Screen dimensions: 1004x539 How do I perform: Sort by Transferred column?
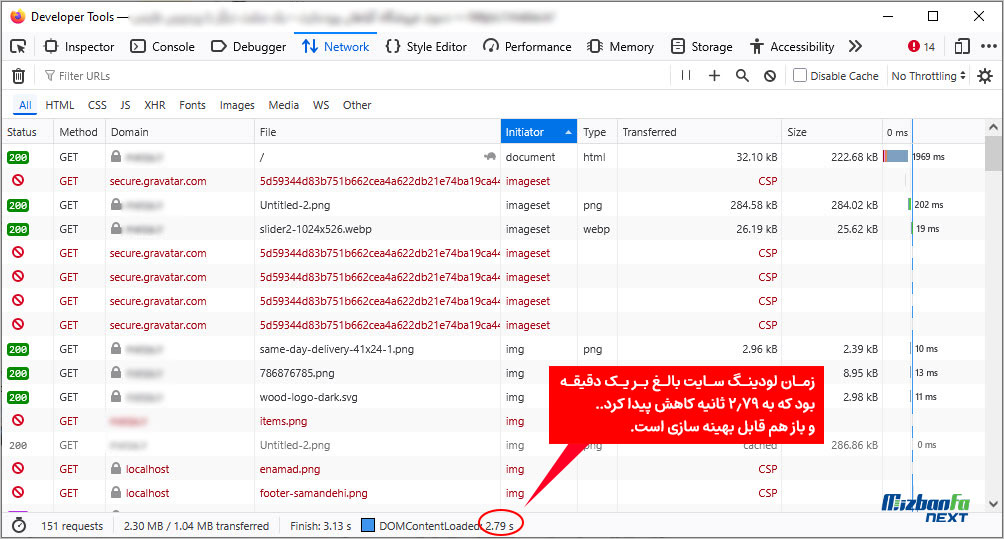[699, 132]
